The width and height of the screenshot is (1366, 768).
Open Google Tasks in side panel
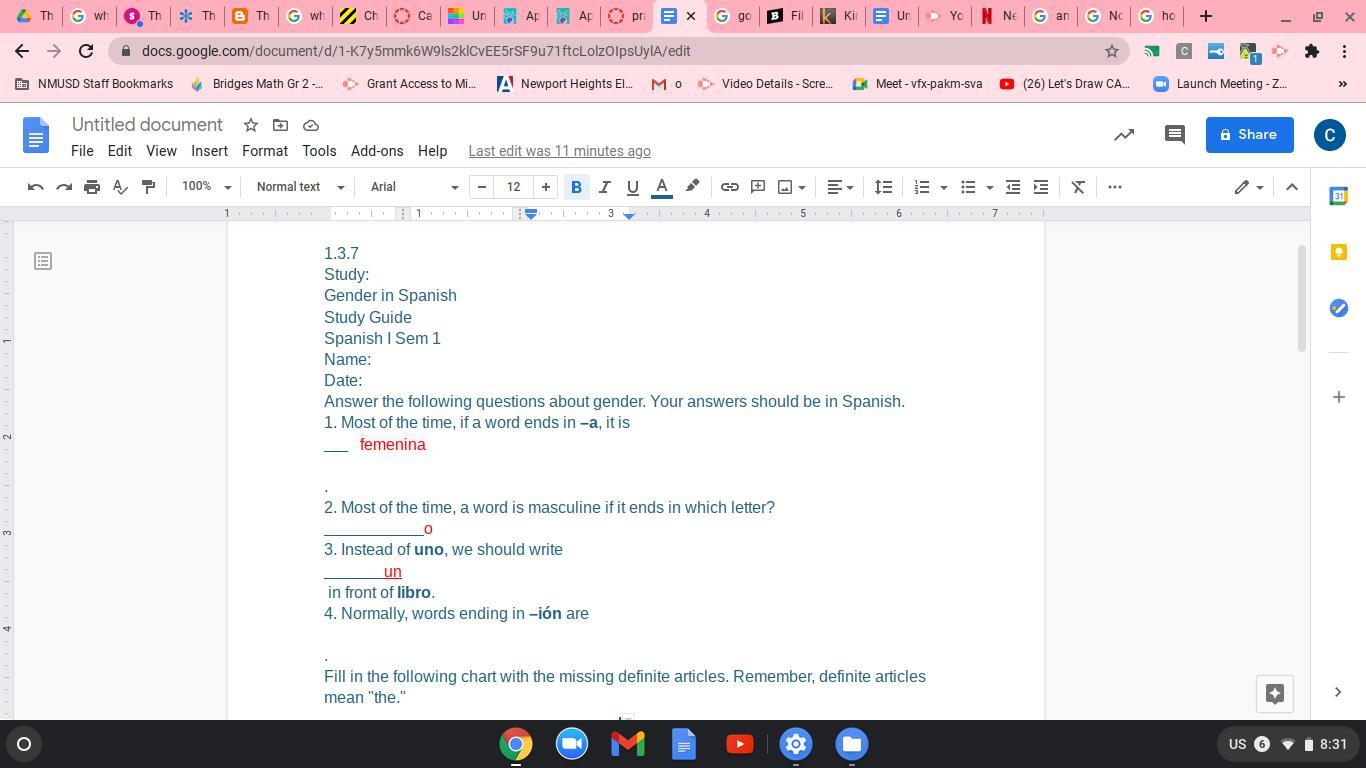pyautogui.click(x=1339, y=308)
